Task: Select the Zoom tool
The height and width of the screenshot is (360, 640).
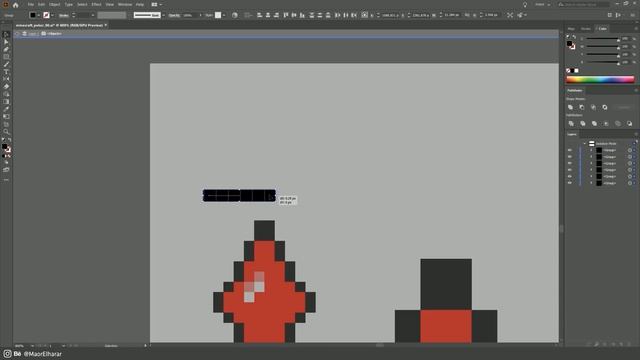Action: pyautogui.click(x=6, y=131)
